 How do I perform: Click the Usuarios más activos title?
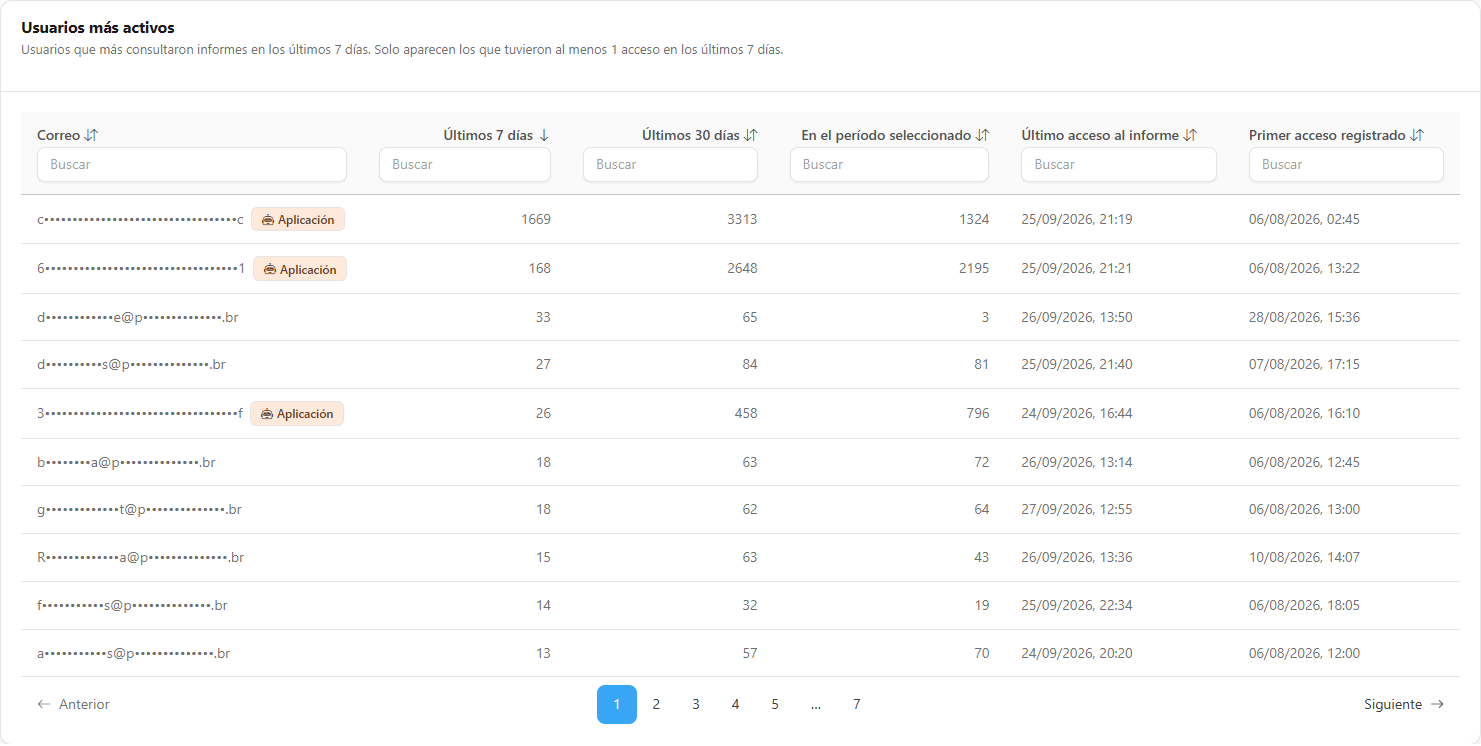98,28
